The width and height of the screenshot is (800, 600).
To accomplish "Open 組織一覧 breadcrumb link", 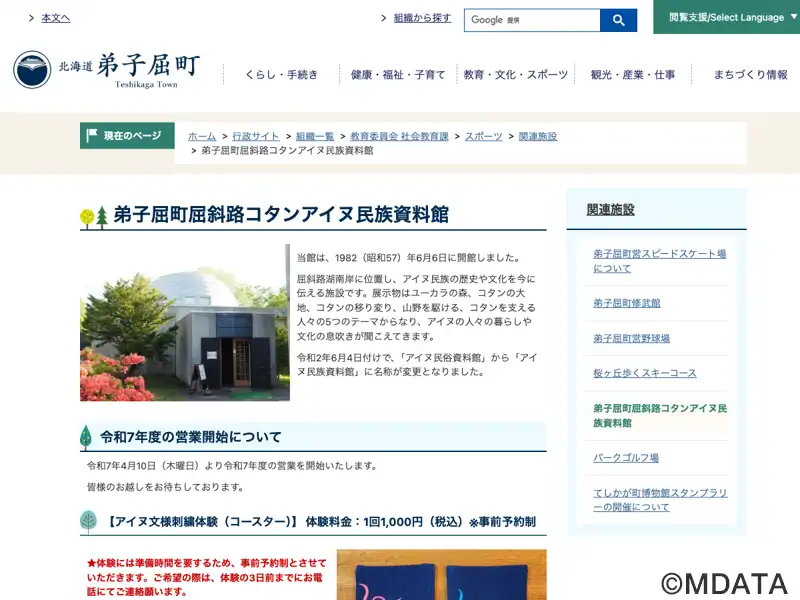I will 315,136.
